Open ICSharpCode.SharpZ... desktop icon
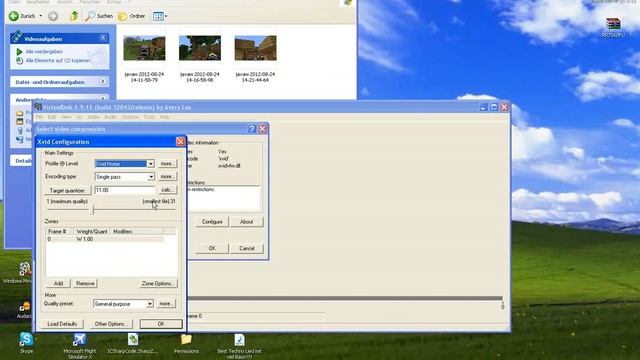The width and height of the screenshot is (640, 360). [133, 339]
